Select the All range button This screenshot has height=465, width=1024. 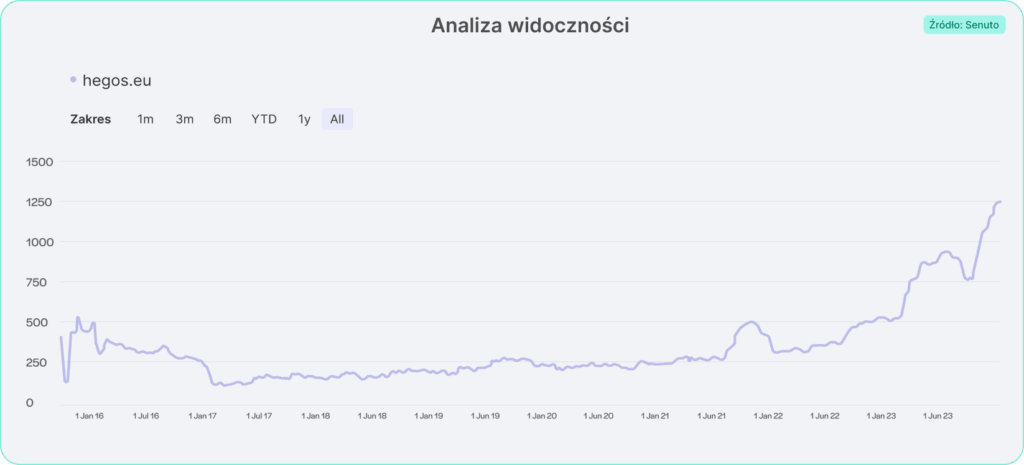[x=337, y=119]
